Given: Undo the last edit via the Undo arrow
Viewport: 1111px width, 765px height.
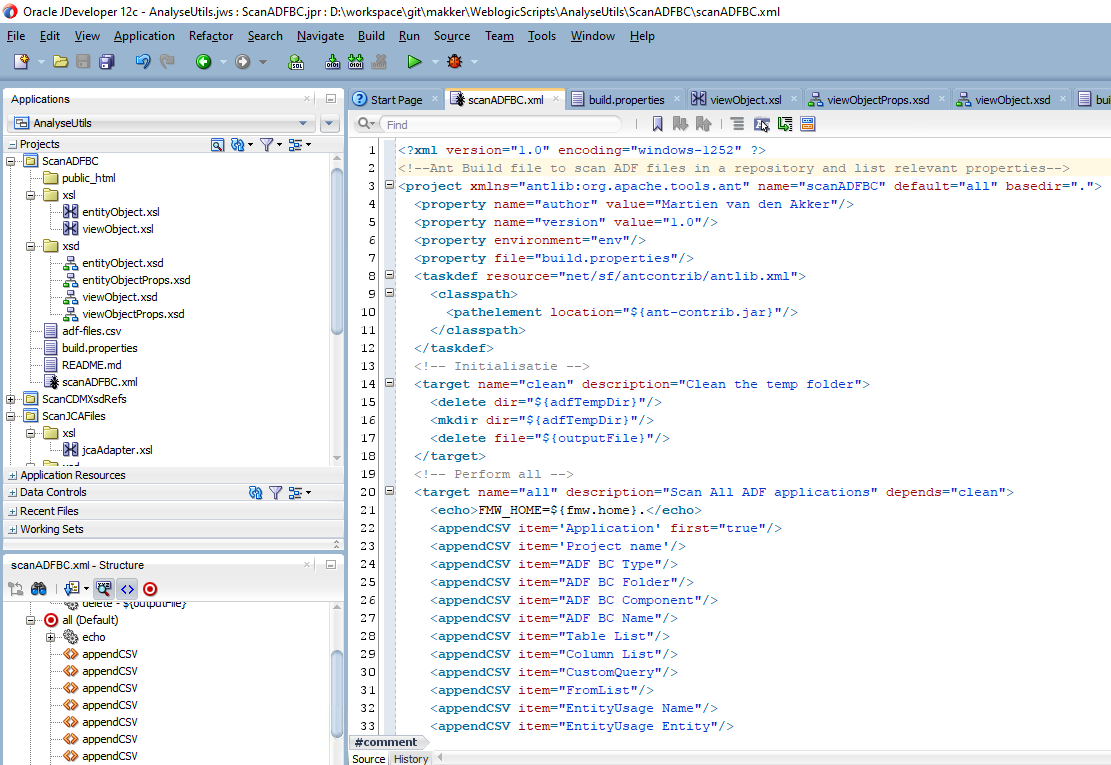Looking at the screenshot, I should coord(140,60).
